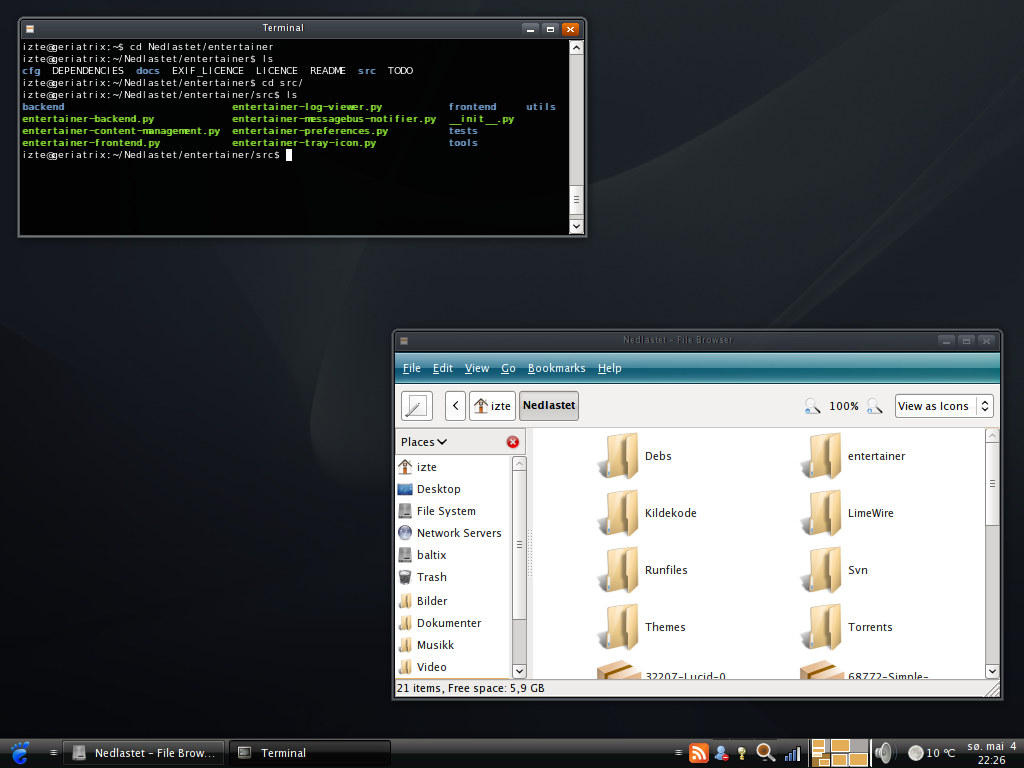This screenshot has height=768, width=1024.
Task: Click Places sidebar scrollbar up arrow
Action: tap(519, 464)
